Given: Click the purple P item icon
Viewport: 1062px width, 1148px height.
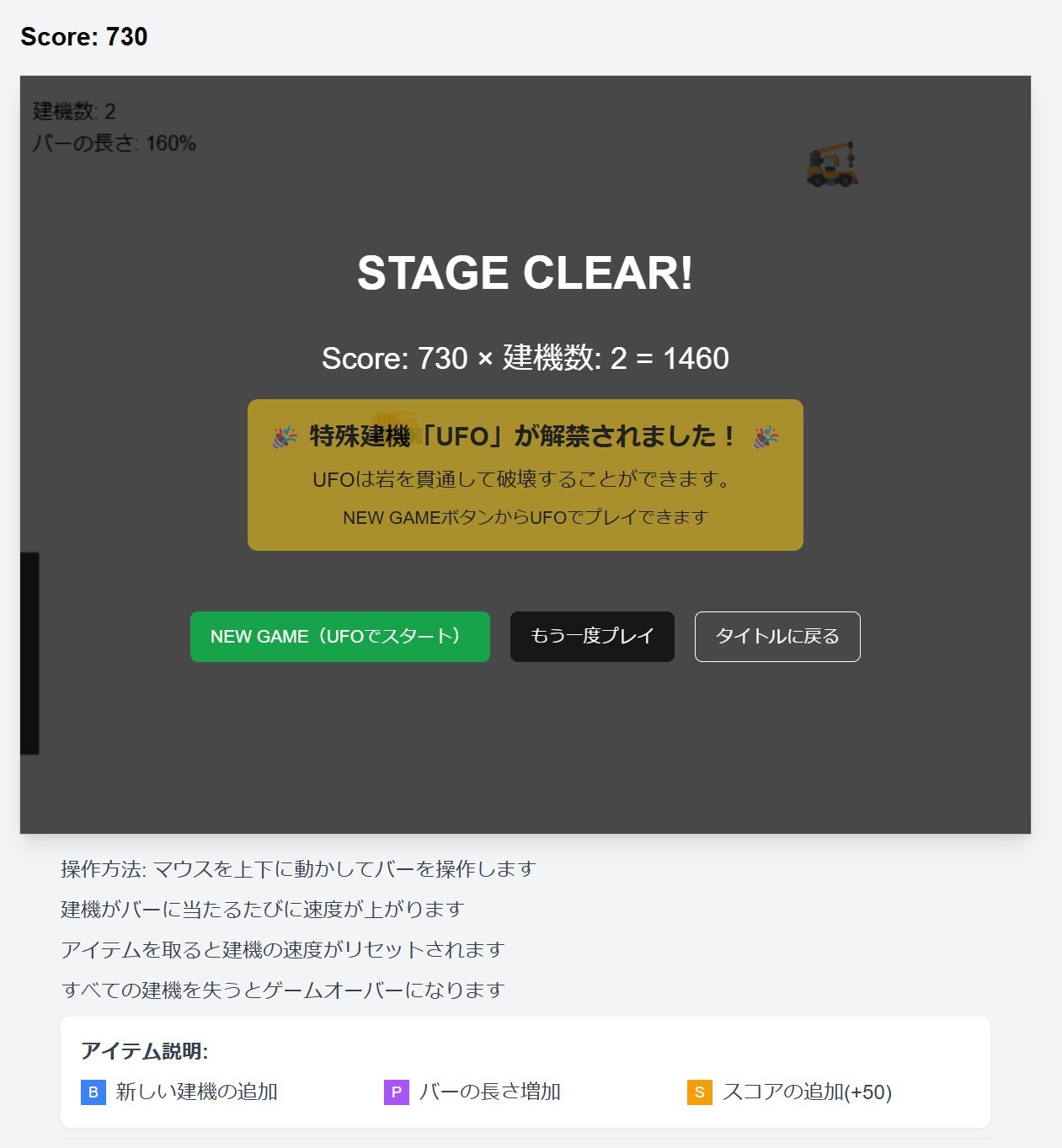Looking at the screenshot, I should (397, 1092).
